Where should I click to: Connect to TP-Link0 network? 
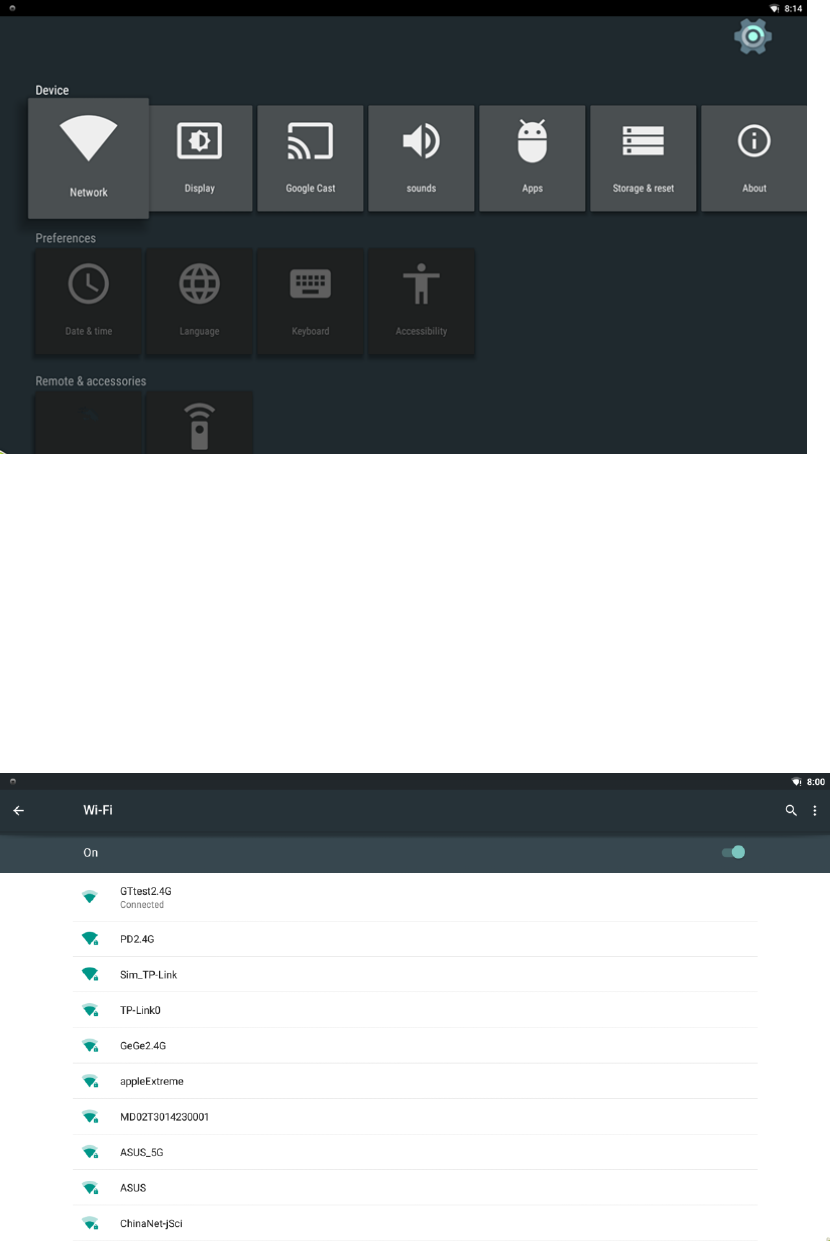click(415, 1010)
